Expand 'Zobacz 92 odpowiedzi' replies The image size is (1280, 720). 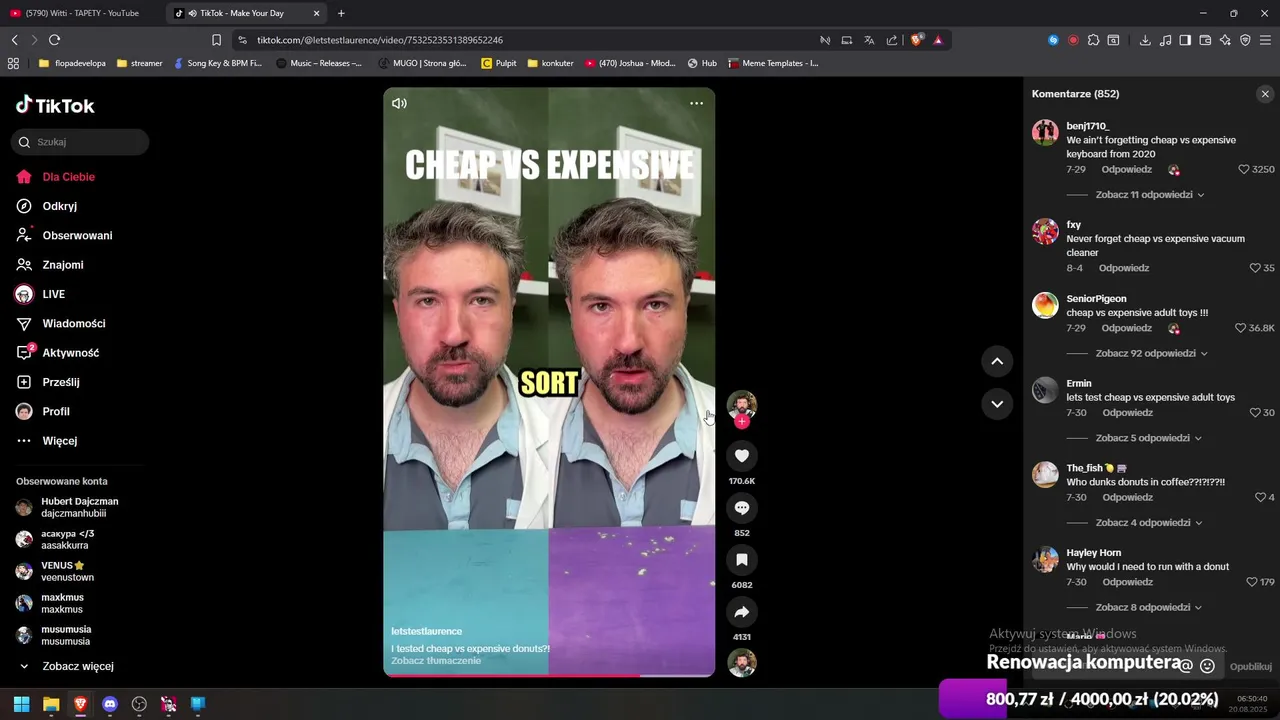pos(1152,353)
